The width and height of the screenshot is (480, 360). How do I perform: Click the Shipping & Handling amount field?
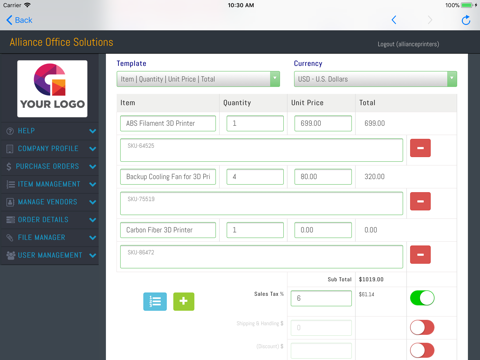point(321,328)
